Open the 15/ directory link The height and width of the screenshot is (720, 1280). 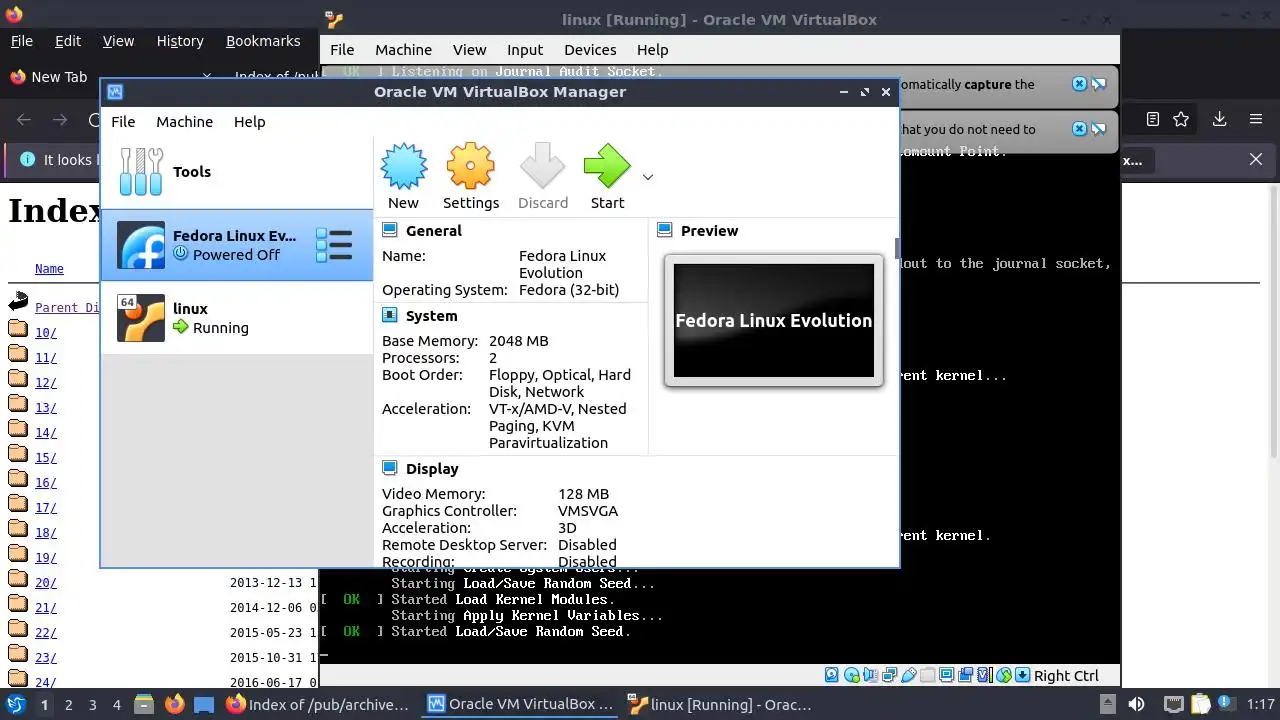(46, 458)
